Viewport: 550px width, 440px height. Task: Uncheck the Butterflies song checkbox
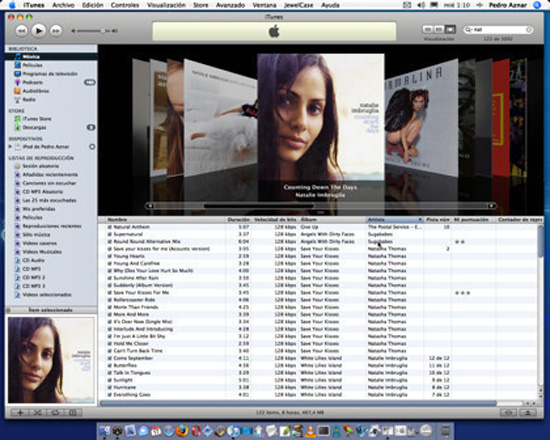[109, 366]
